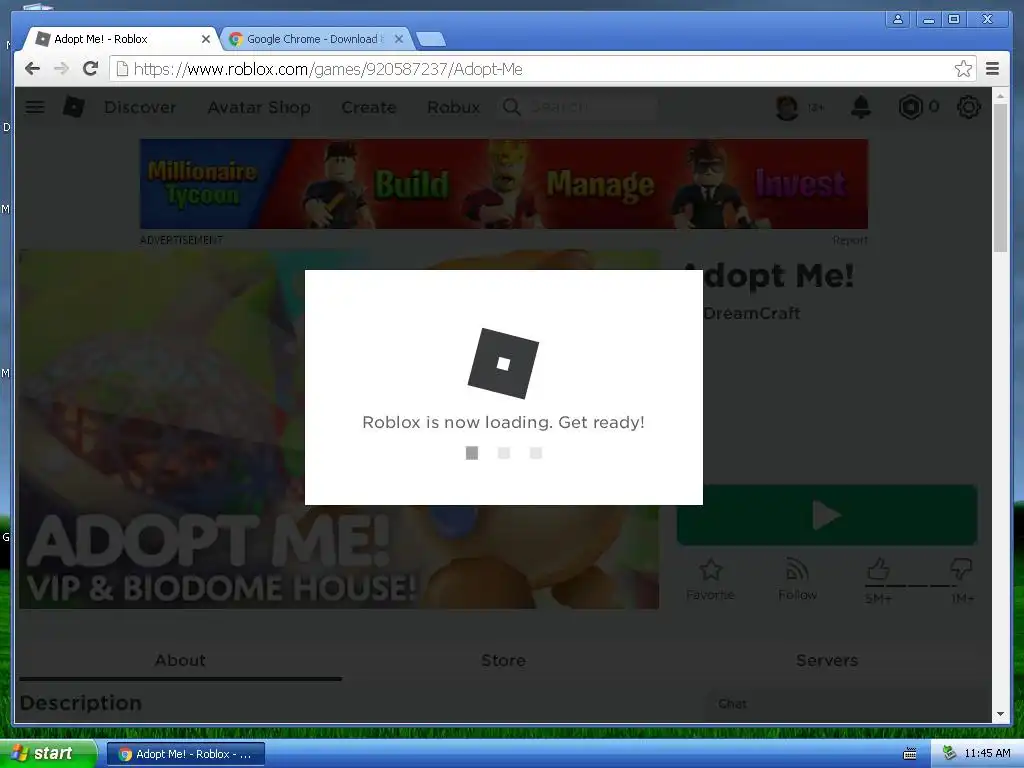
Task: Click the page scrollbar down arrow
Action: (x=1000, y=714)
